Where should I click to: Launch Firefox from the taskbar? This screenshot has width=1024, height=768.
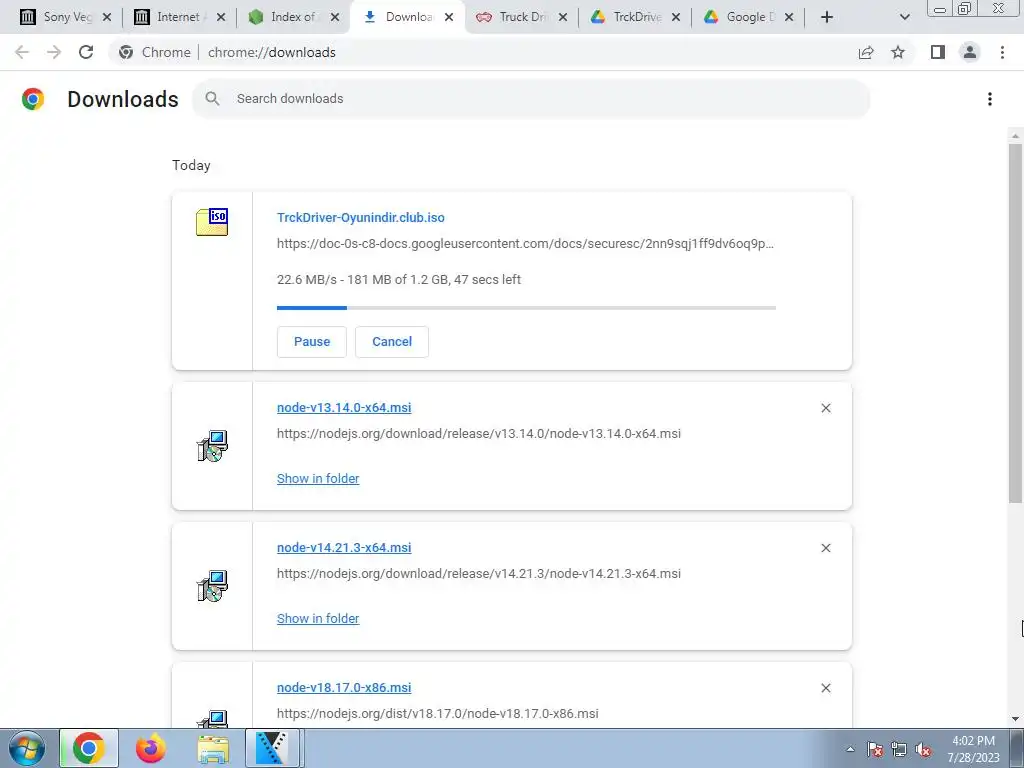(x=151, y=748)
